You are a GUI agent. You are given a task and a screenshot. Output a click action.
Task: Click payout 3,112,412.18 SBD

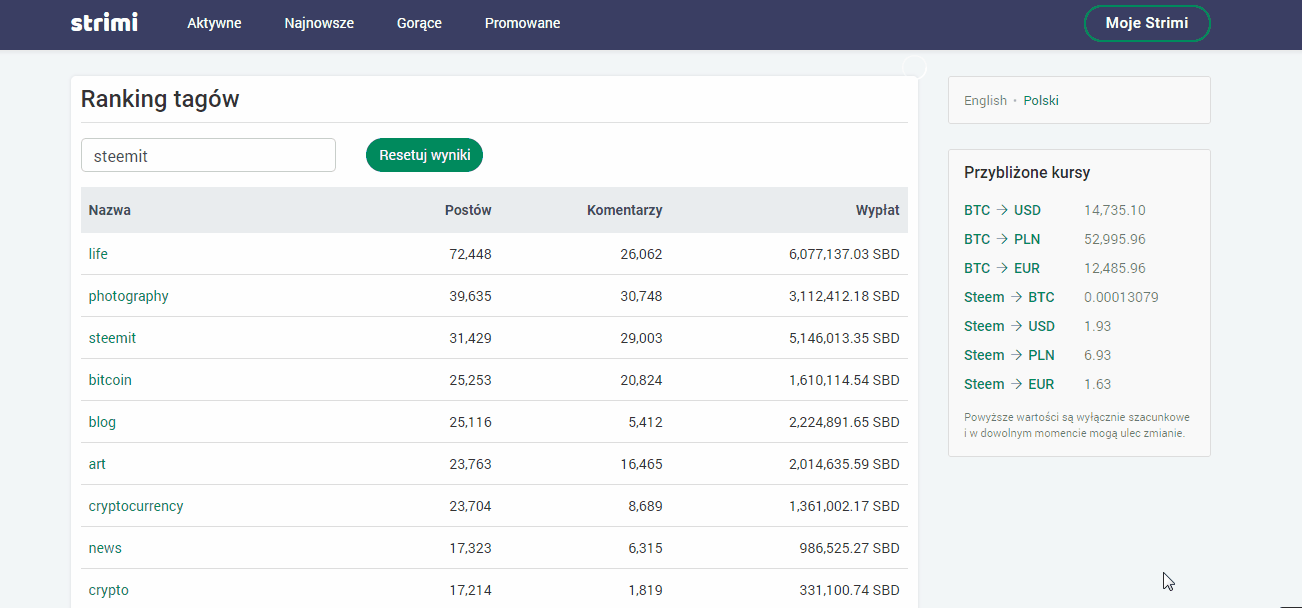pos(844,296)
